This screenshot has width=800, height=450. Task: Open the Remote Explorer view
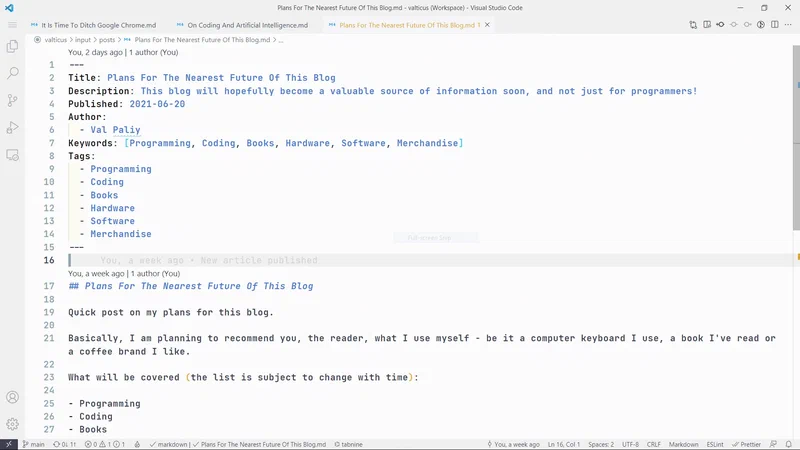pos(13,155)
